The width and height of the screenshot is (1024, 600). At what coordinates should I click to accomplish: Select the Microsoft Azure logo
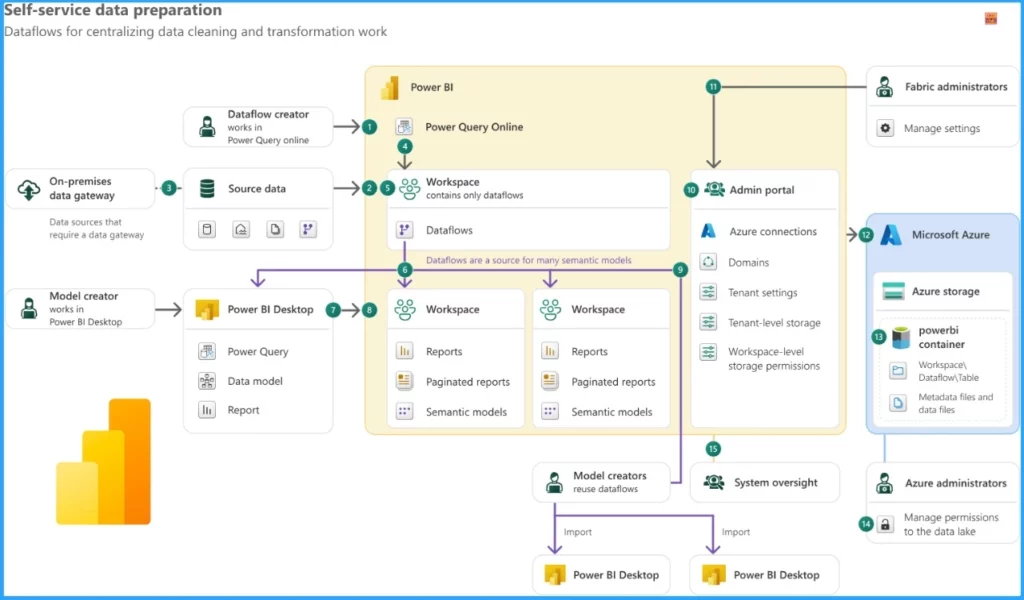tap(891, 235)
